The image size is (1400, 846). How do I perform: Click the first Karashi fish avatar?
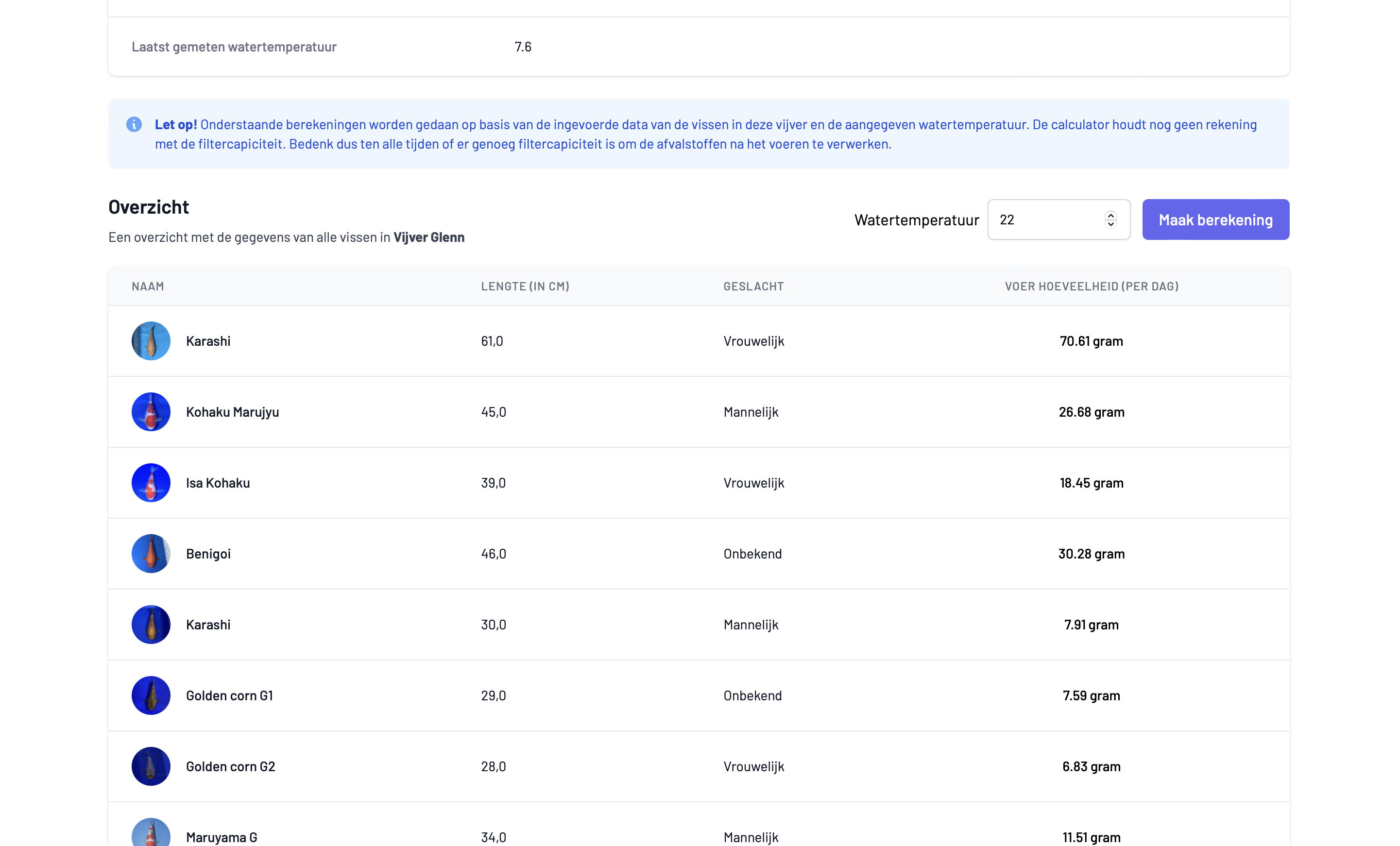click(151, 341)
